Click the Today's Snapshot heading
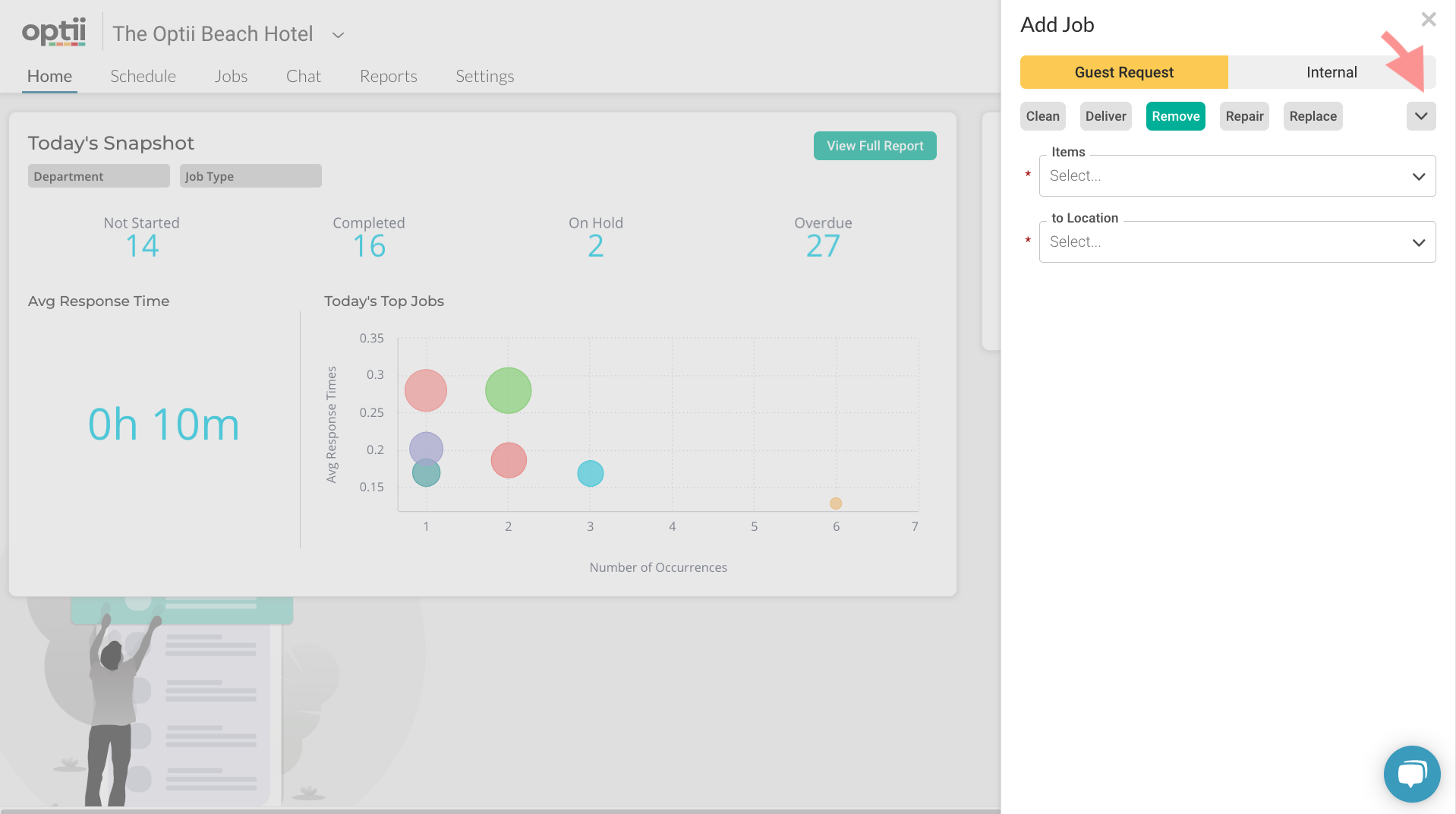The height and width of the screenshot is (814, 1456). (x=111, y=144)
